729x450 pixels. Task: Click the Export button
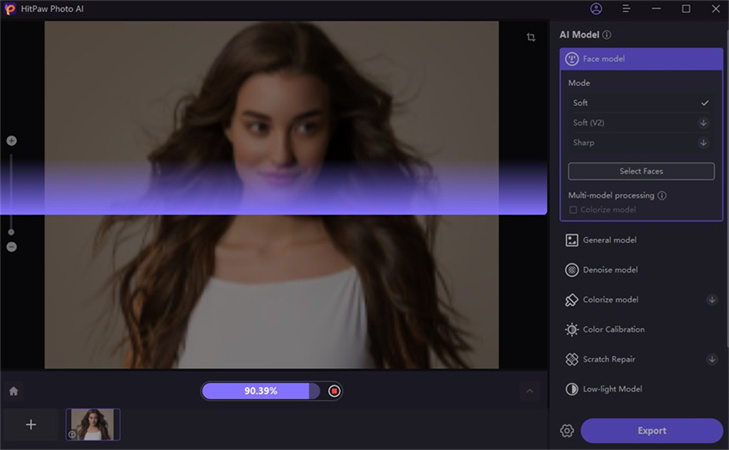point(652,430)
